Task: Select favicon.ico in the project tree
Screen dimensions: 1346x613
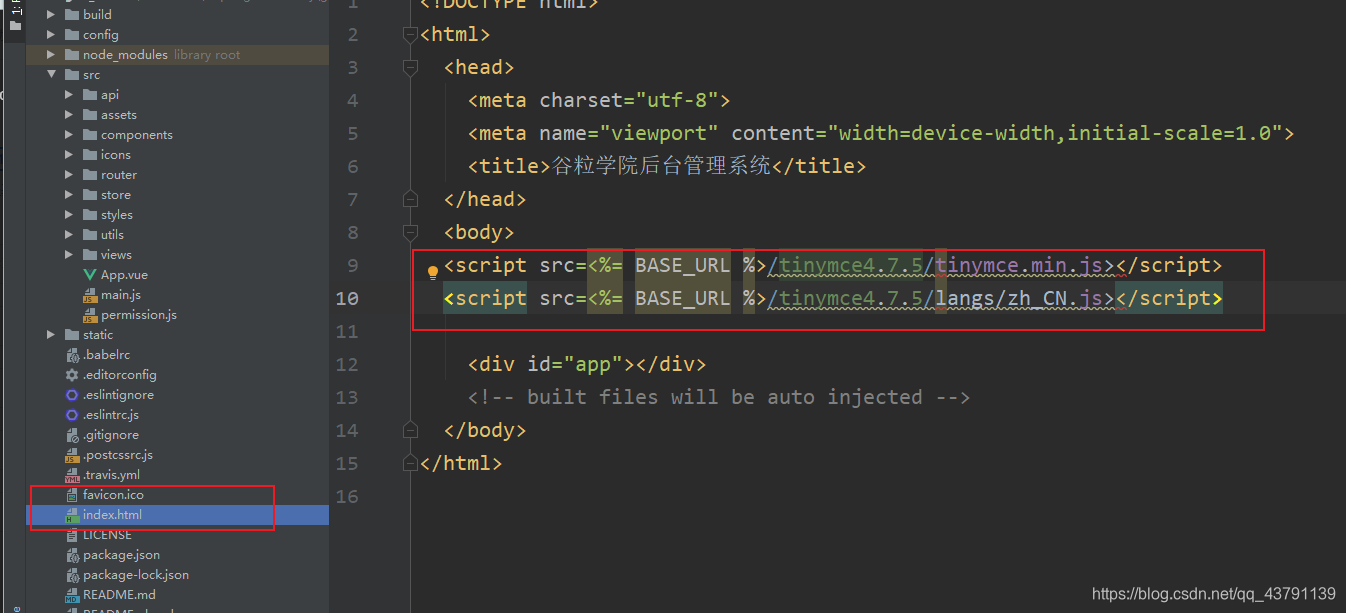Action: [x=113, y=495]
